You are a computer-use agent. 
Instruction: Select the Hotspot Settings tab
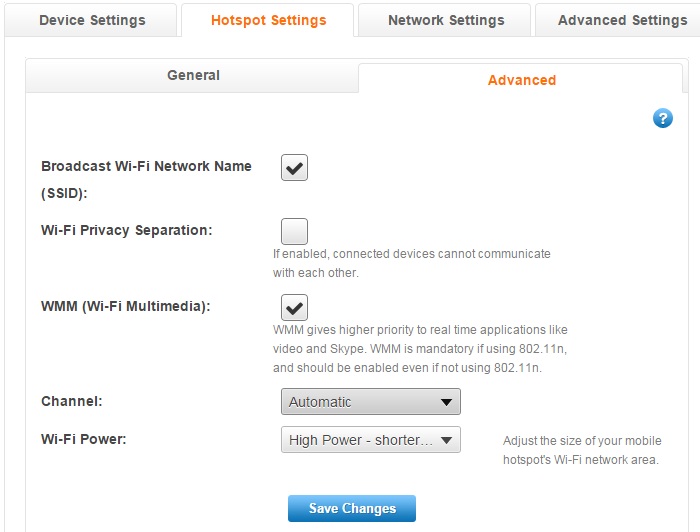[x=268, y=20]
